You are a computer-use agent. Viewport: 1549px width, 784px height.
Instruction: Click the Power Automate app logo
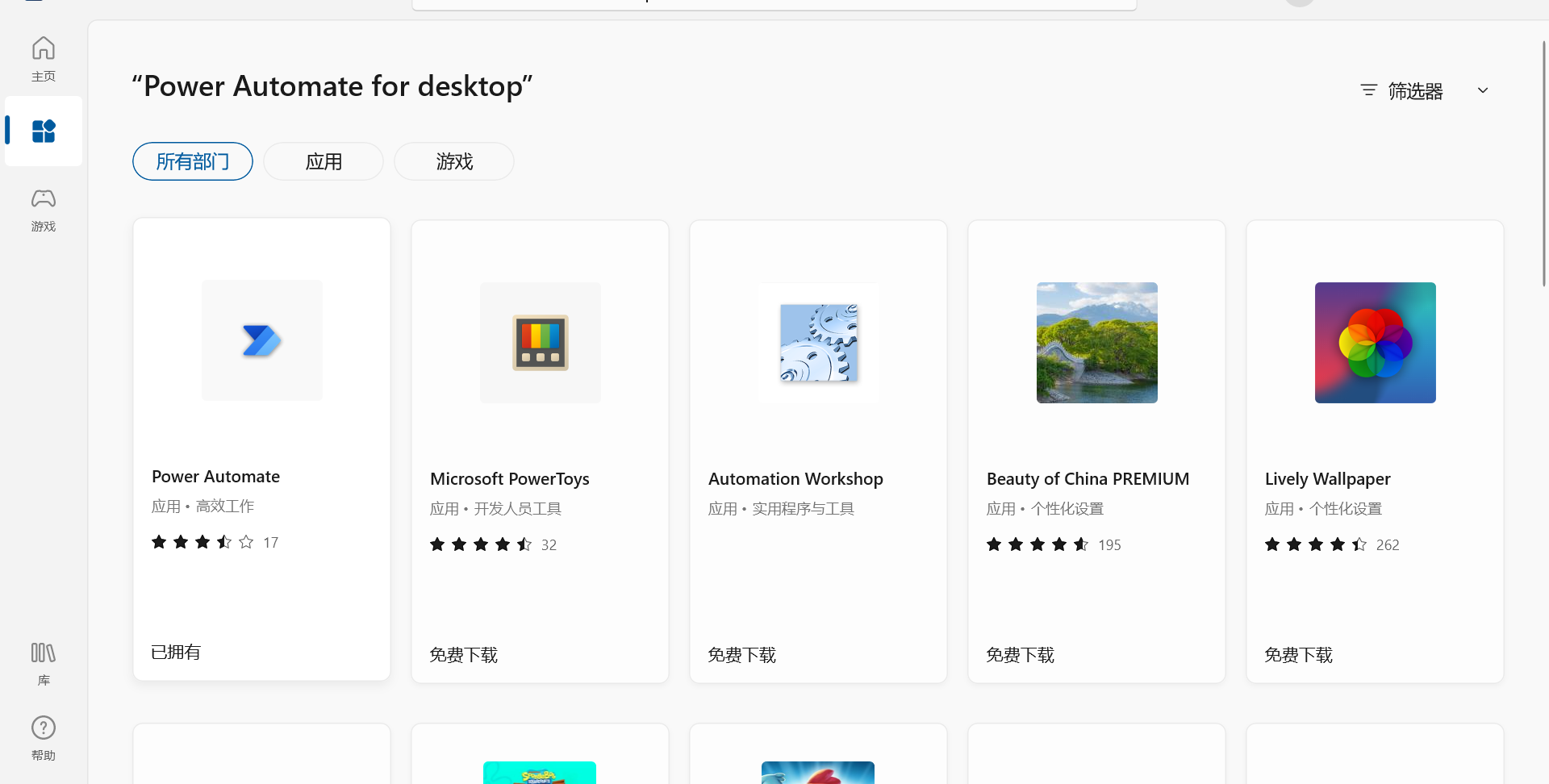point(261,340)
